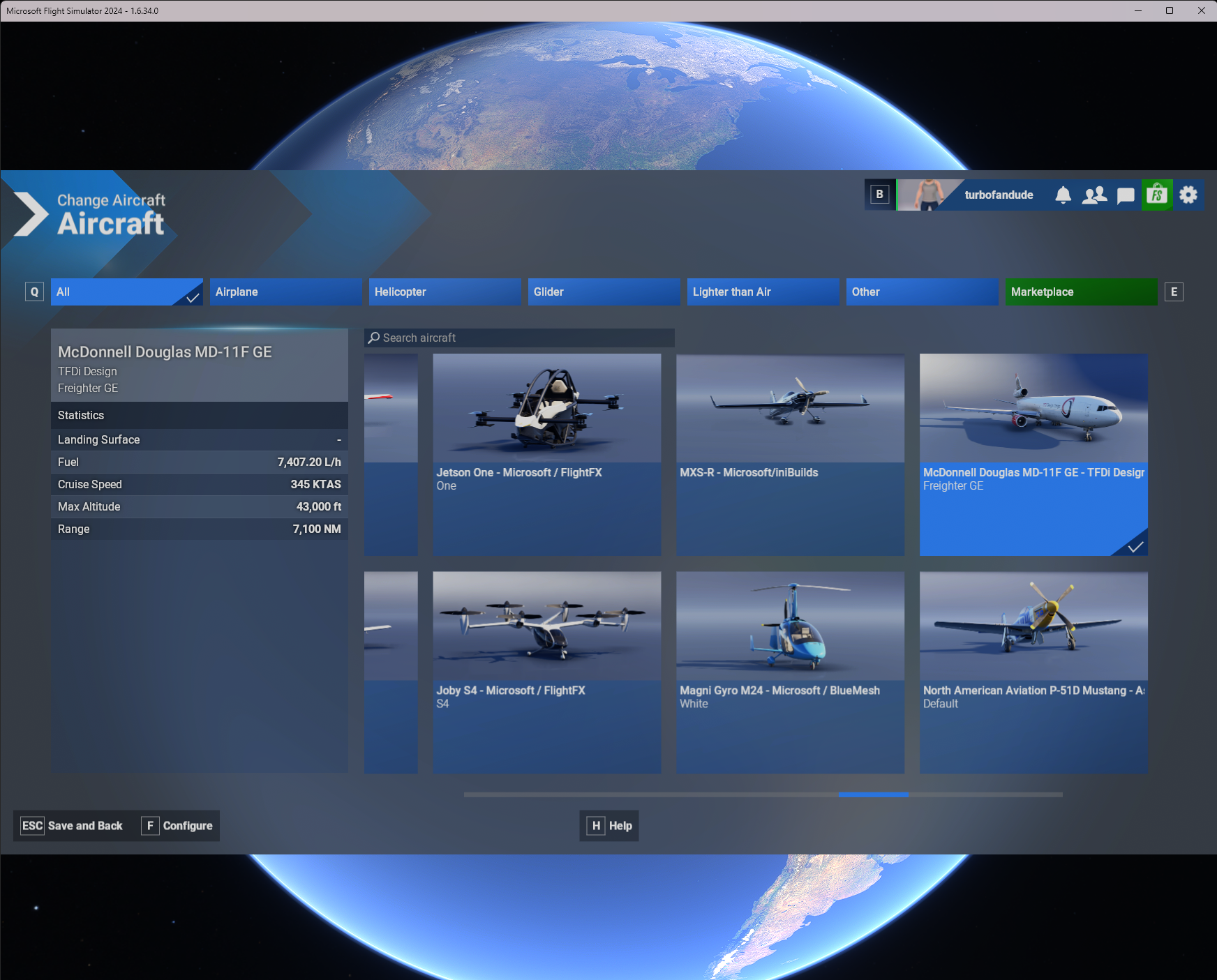Click the Range 7,100 NM row
The height and width of the screenshot is (980, 1217).
200,529
